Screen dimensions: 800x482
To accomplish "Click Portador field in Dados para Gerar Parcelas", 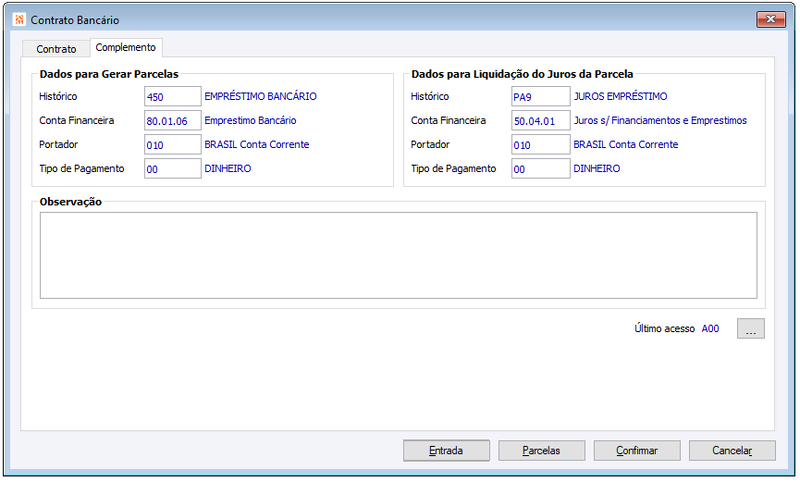I will coord(172,145).
